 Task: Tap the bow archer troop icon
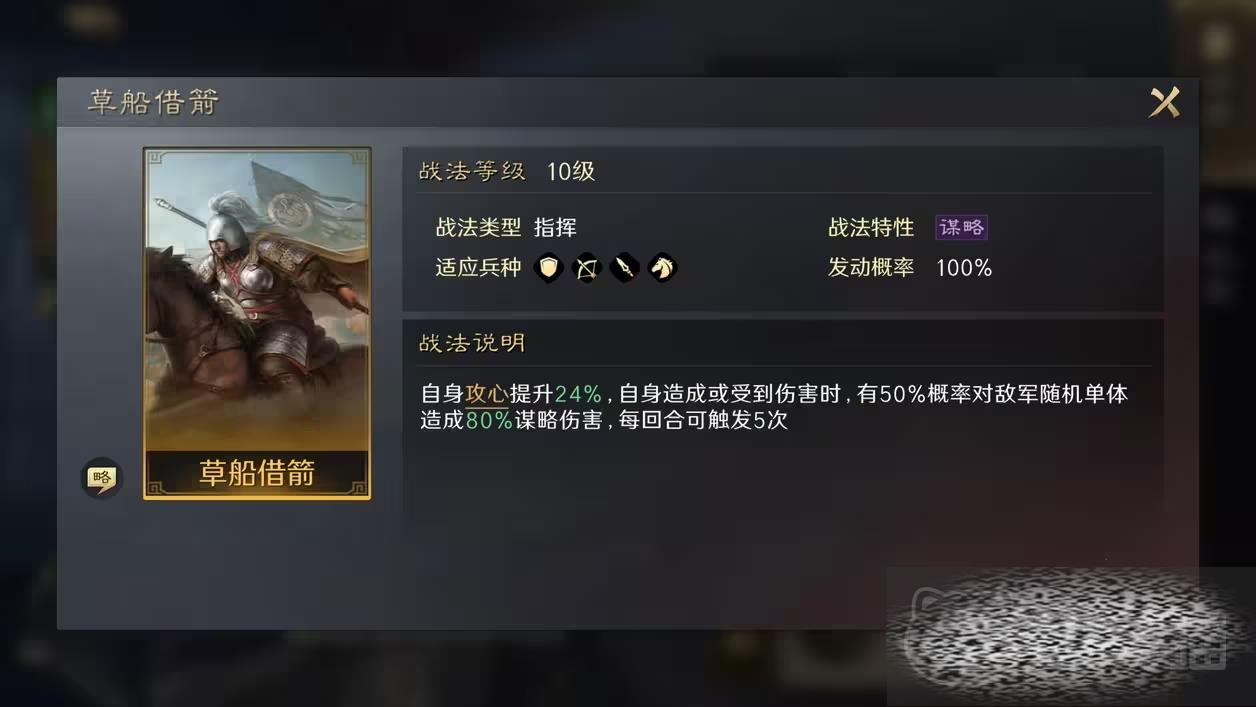pyautogui.click(x=586, y=267)
